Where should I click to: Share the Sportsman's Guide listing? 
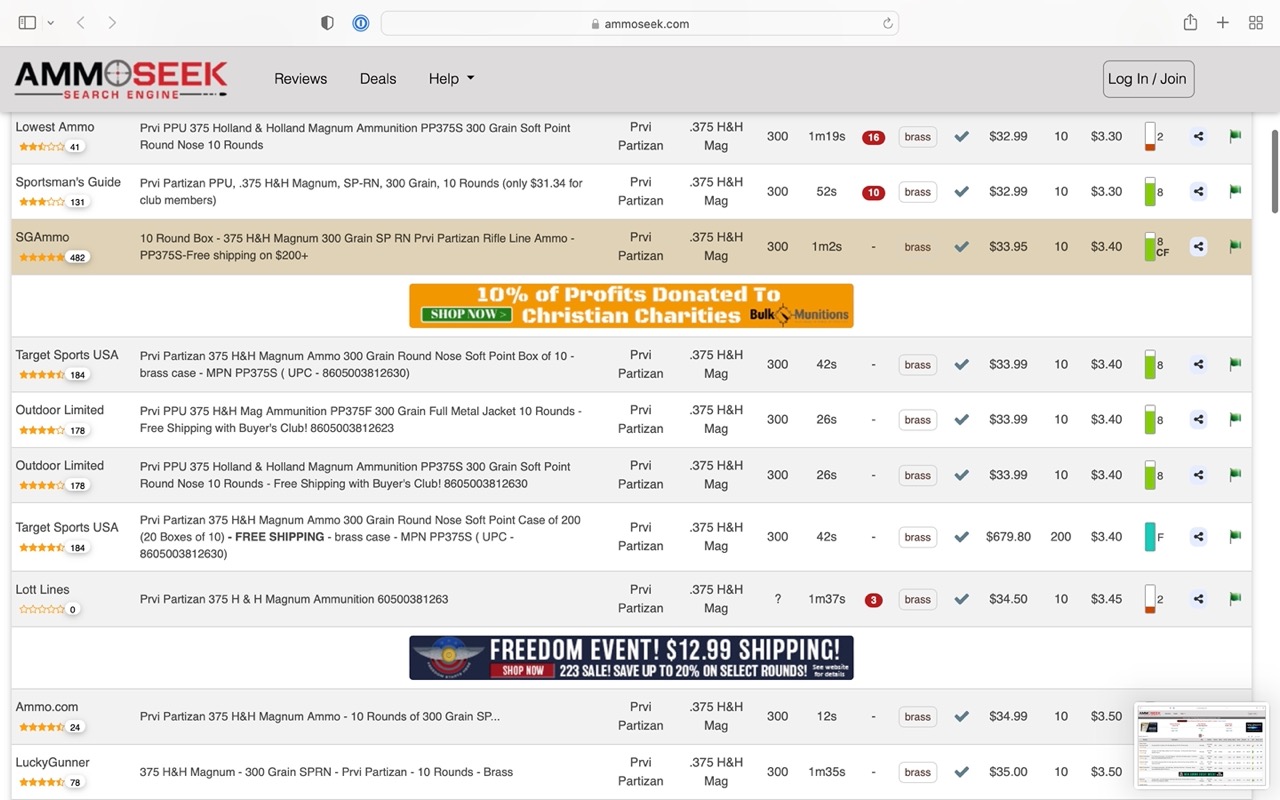point(1198,191)
